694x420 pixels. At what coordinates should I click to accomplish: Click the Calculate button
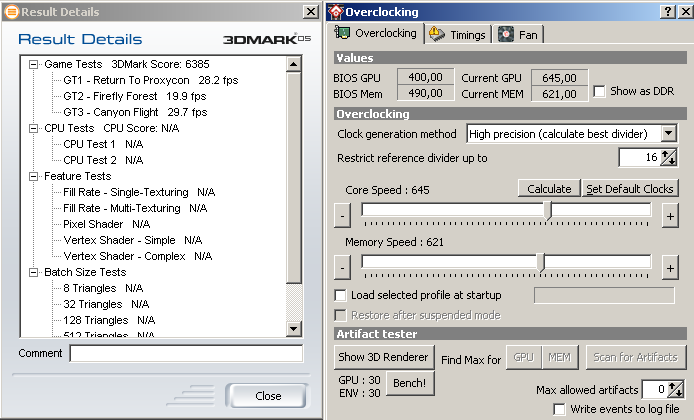(549, 189)
